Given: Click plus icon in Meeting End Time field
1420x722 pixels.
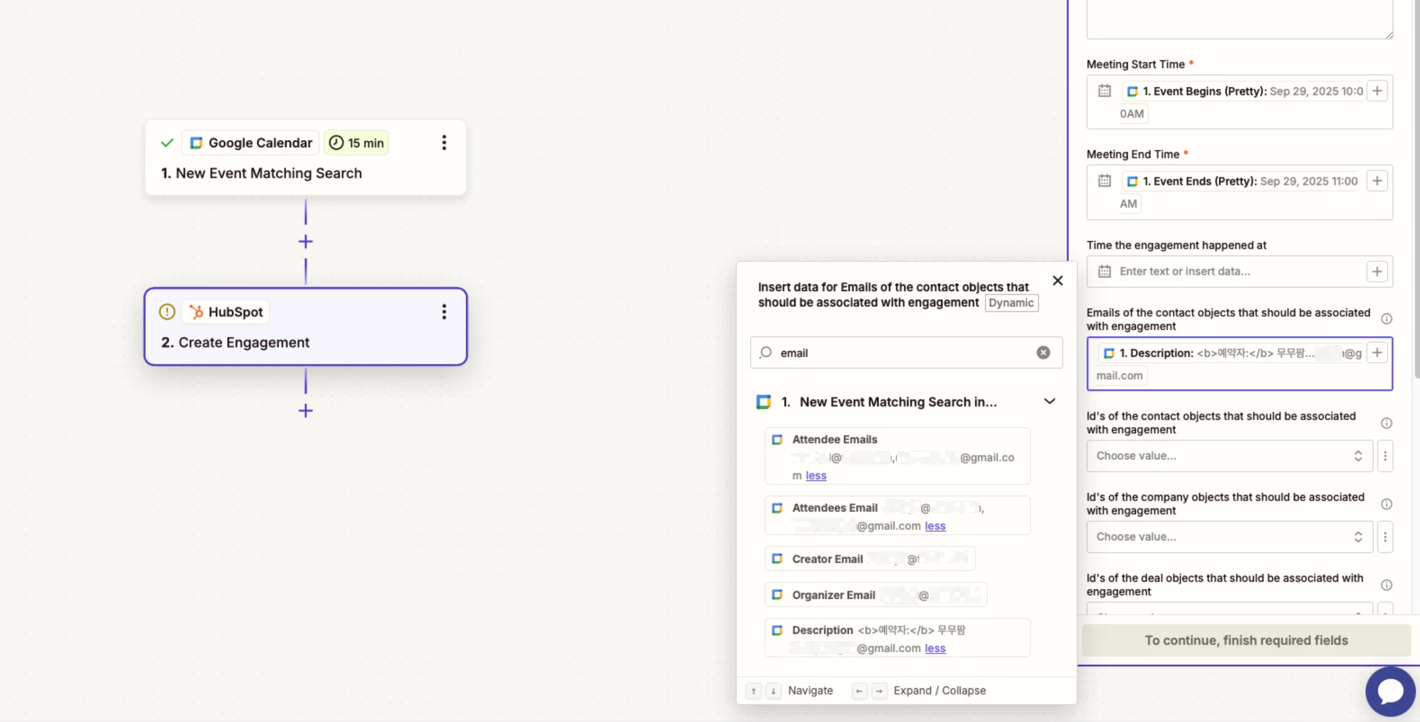Looking at the screenshot, I should 1377,181.
